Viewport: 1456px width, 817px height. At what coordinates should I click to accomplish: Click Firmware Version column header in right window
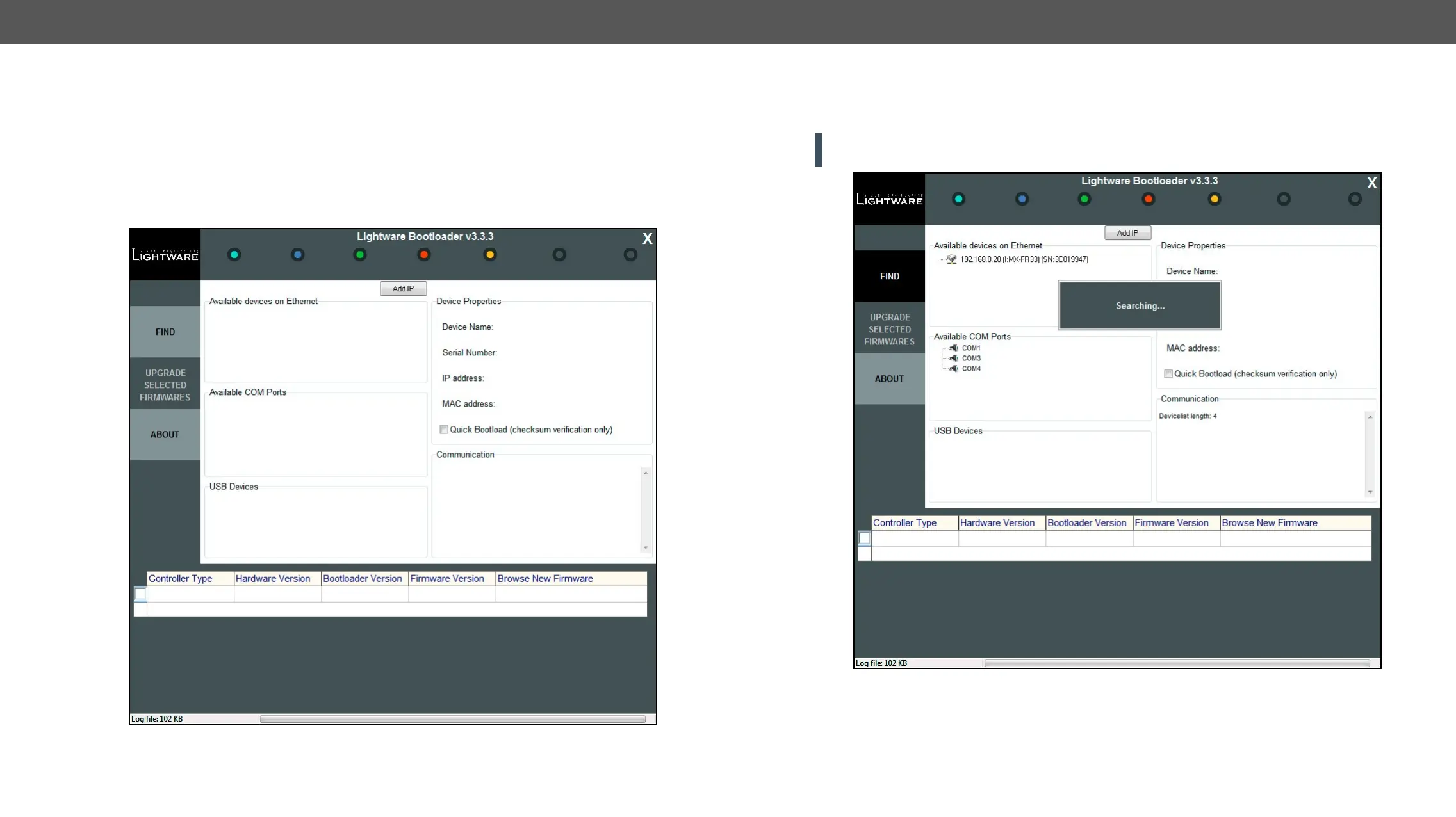tap(1176, 523)
